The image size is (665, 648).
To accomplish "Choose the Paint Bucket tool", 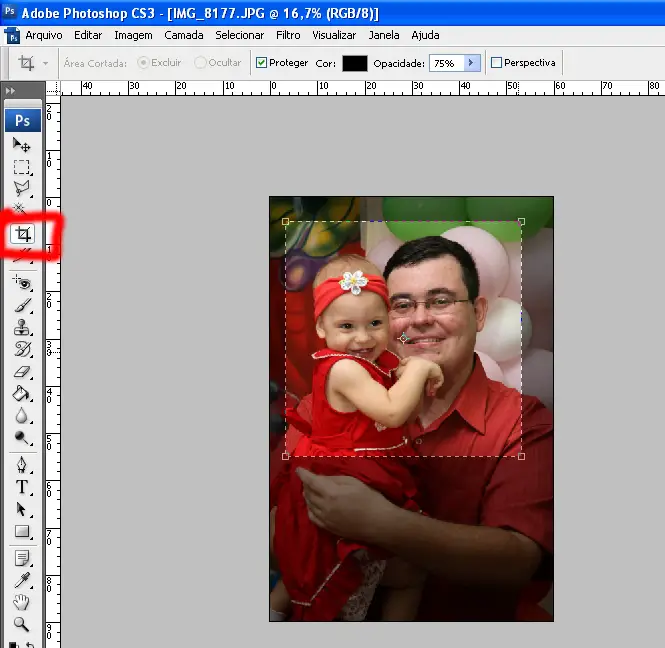I will 22,394.
